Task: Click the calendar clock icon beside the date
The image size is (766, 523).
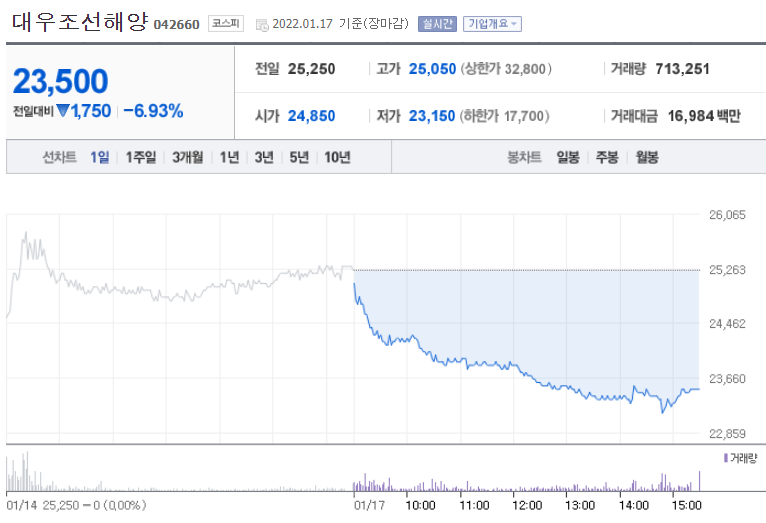Action: tap(262, 25)
